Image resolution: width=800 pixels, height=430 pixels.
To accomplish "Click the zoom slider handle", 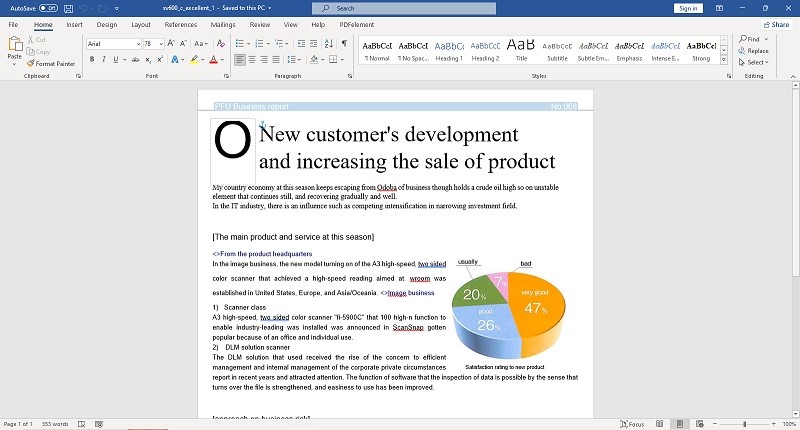I will click(x=744, y=424).
